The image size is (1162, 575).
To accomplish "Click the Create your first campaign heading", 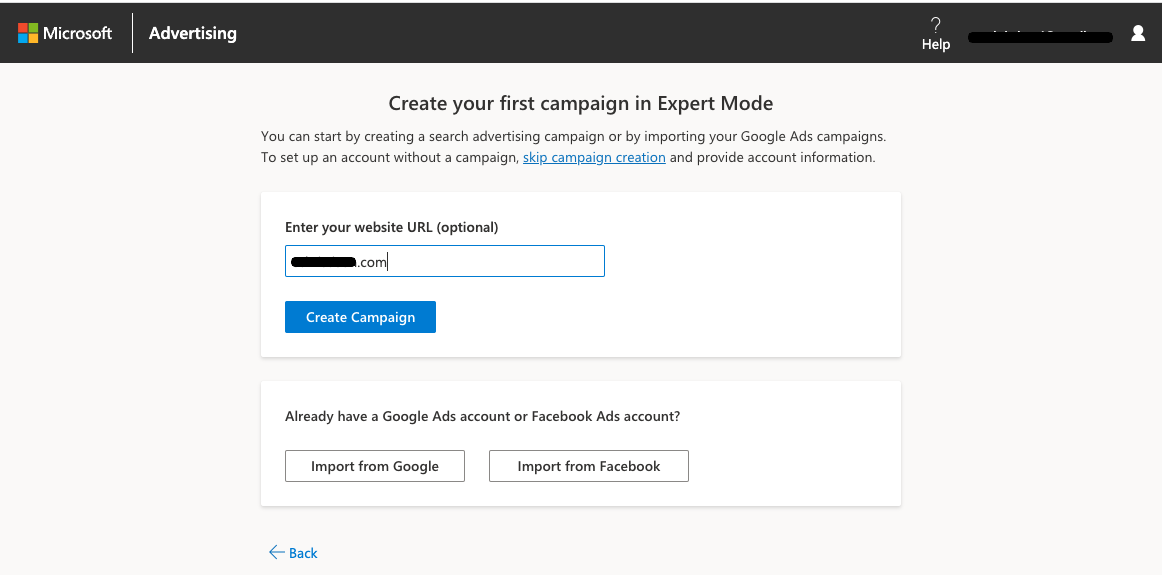I will [580, 103].
